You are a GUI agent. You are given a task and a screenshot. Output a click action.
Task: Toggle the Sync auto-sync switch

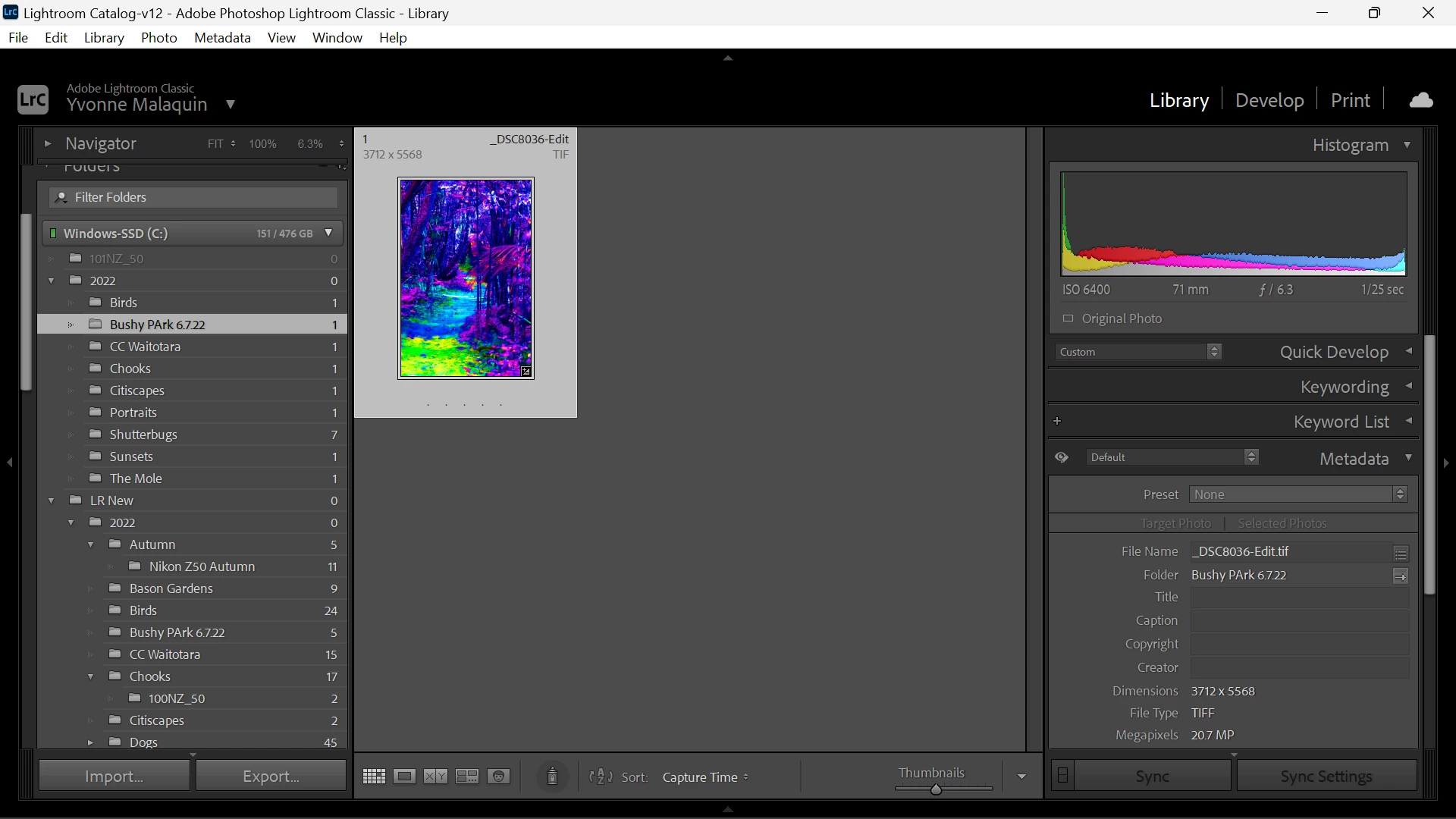coord(1063,776)
